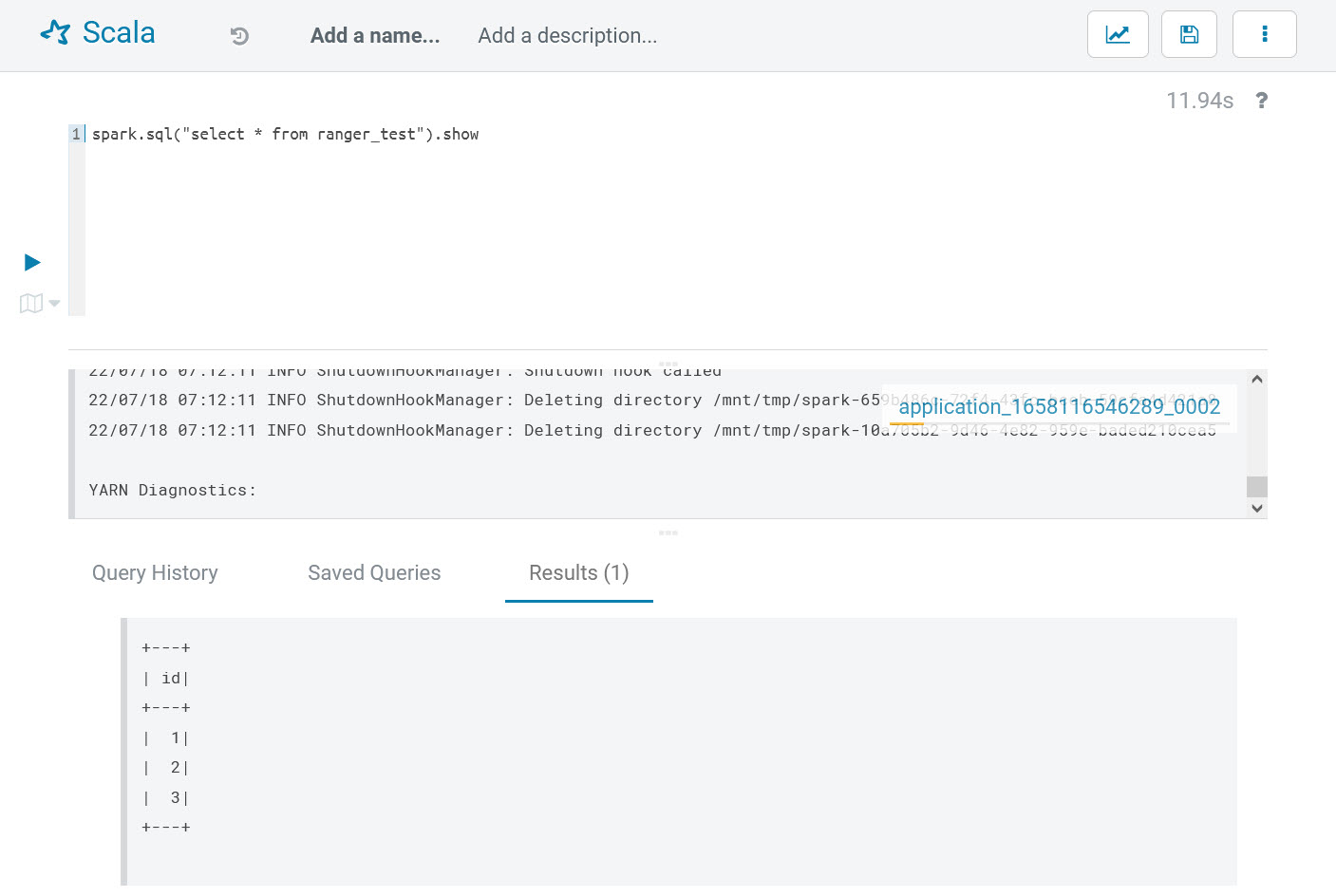This screenshot has width=1336, height=896.
Task: Open the book assist icon dropdown
Action: (39, 304)
